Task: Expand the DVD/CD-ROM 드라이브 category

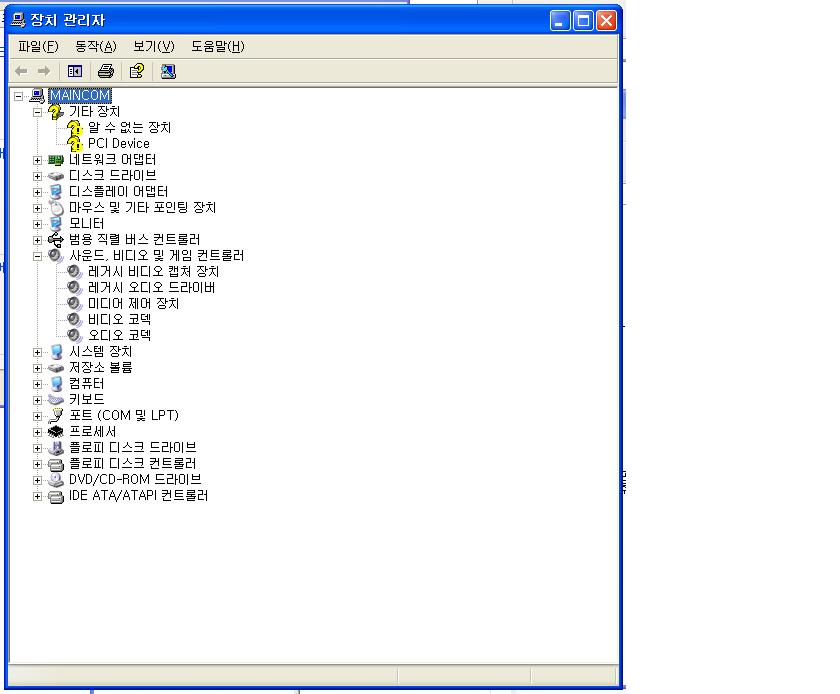Action: (37, 480)
